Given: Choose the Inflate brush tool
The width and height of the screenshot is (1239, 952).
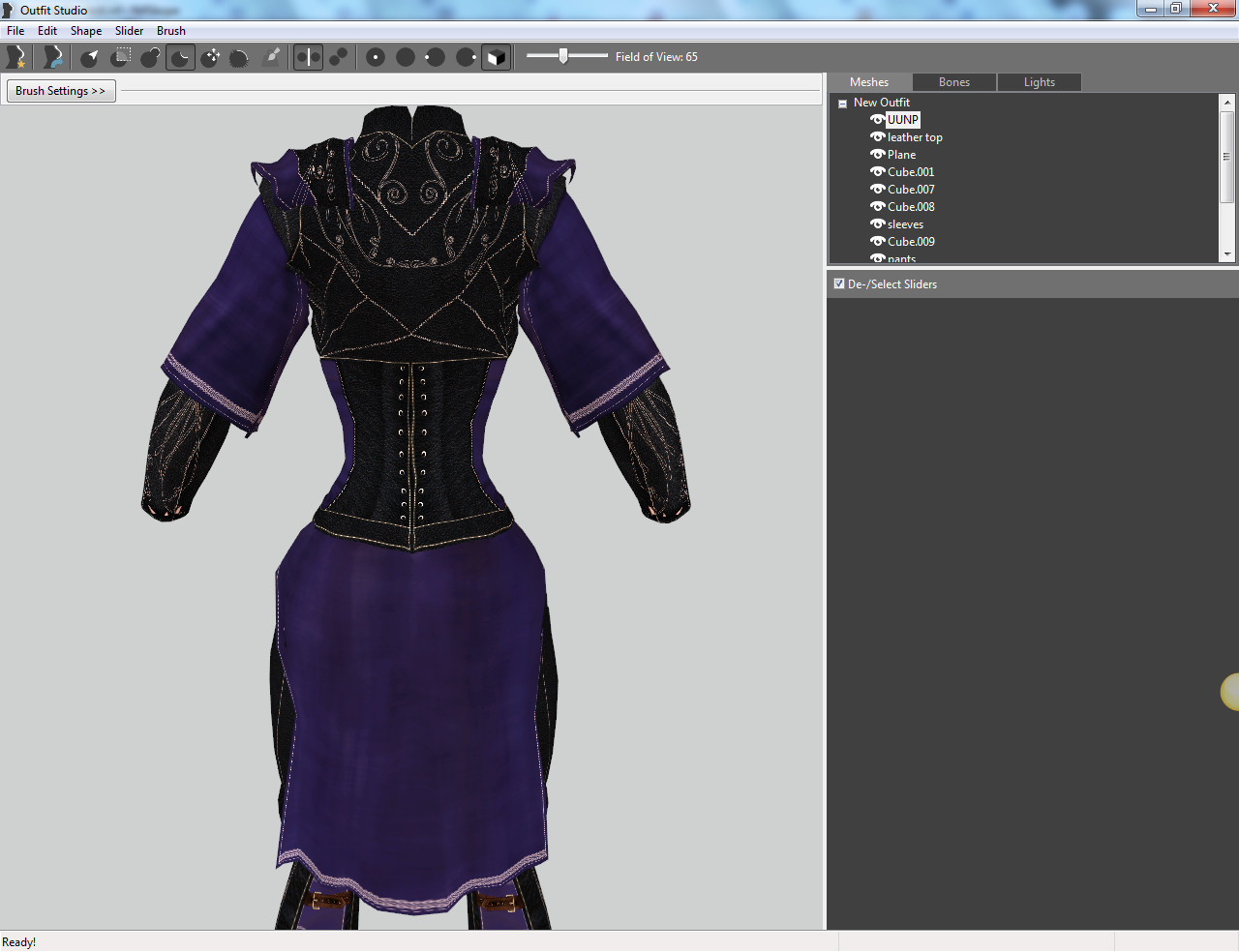Looking at the screenshot, I should click(x=150, y=57).
